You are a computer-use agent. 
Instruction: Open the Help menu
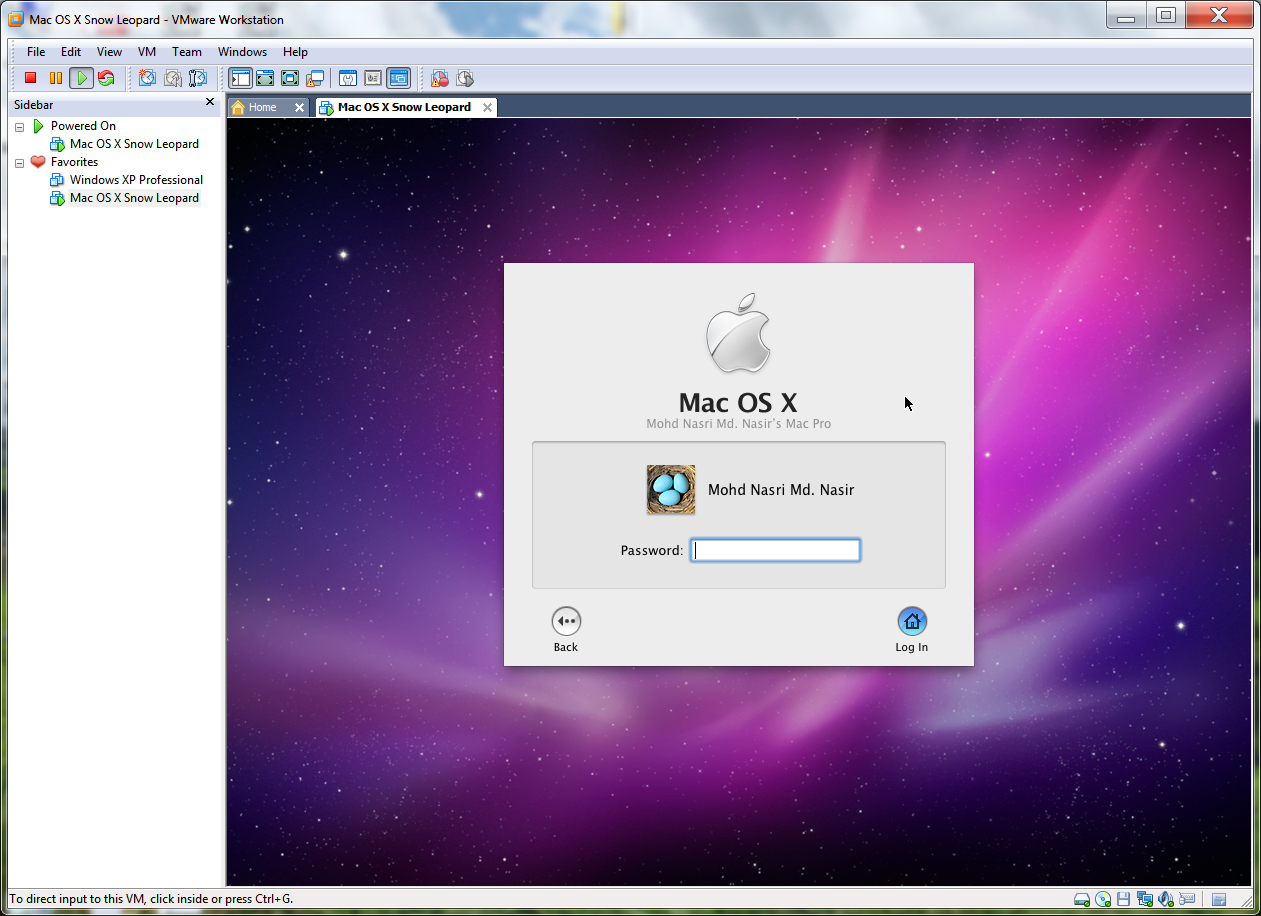(295, 52)
